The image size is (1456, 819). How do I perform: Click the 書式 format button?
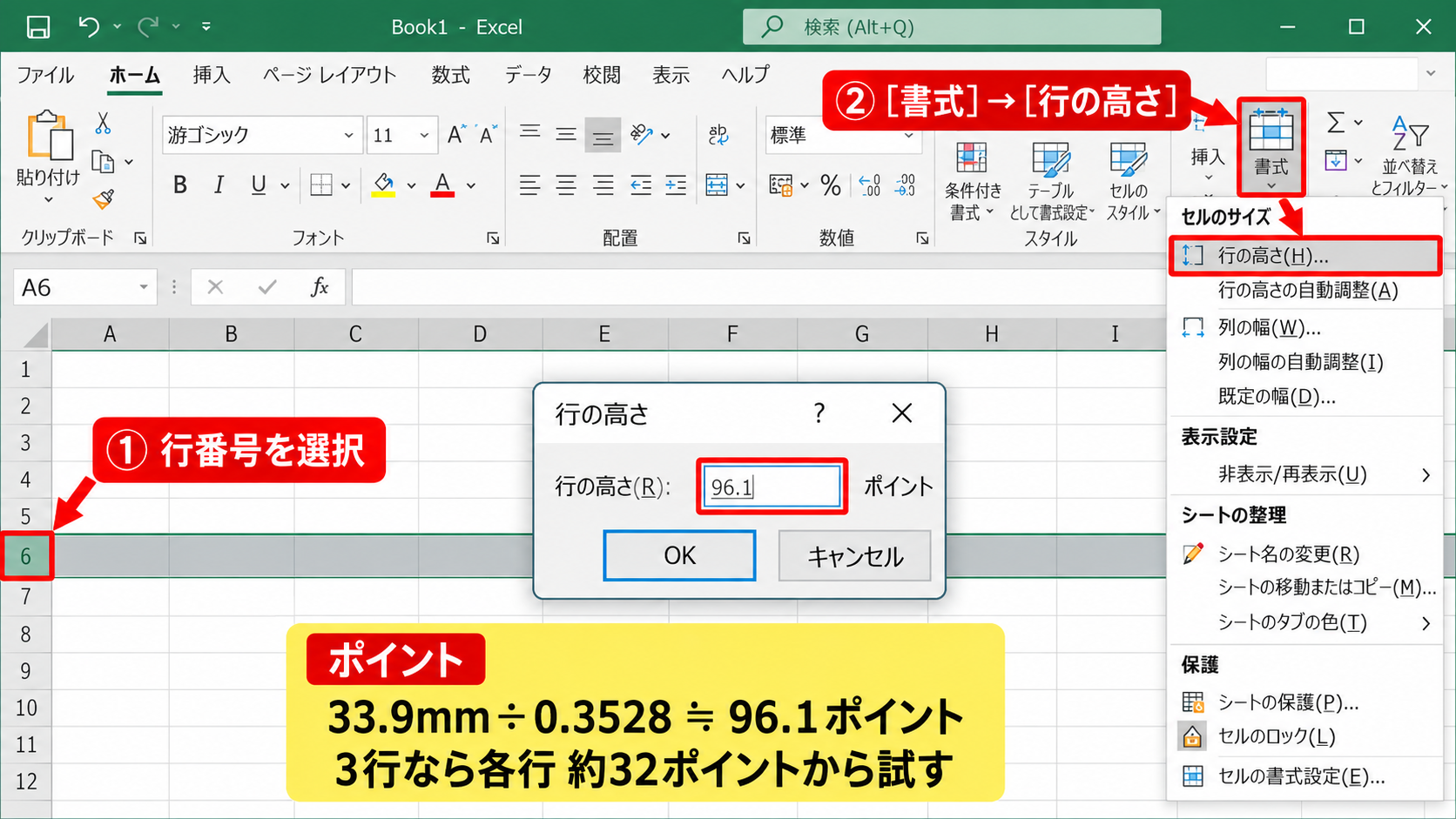[1271, 146]
